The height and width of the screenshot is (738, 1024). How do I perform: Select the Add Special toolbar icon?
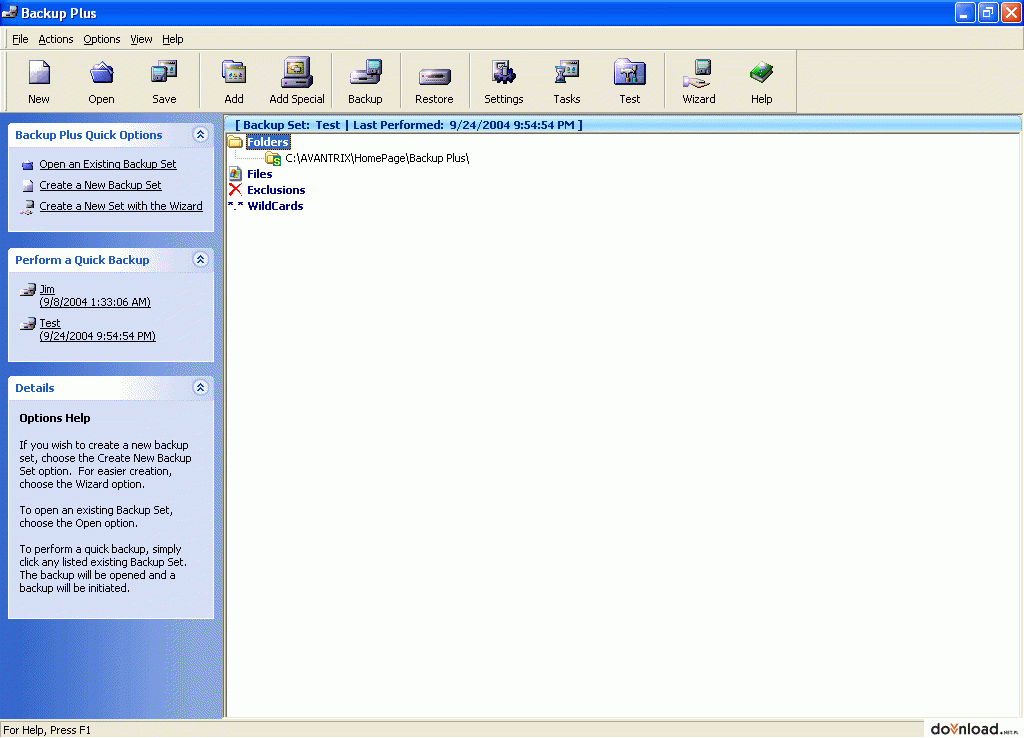(x=296, y=72)
